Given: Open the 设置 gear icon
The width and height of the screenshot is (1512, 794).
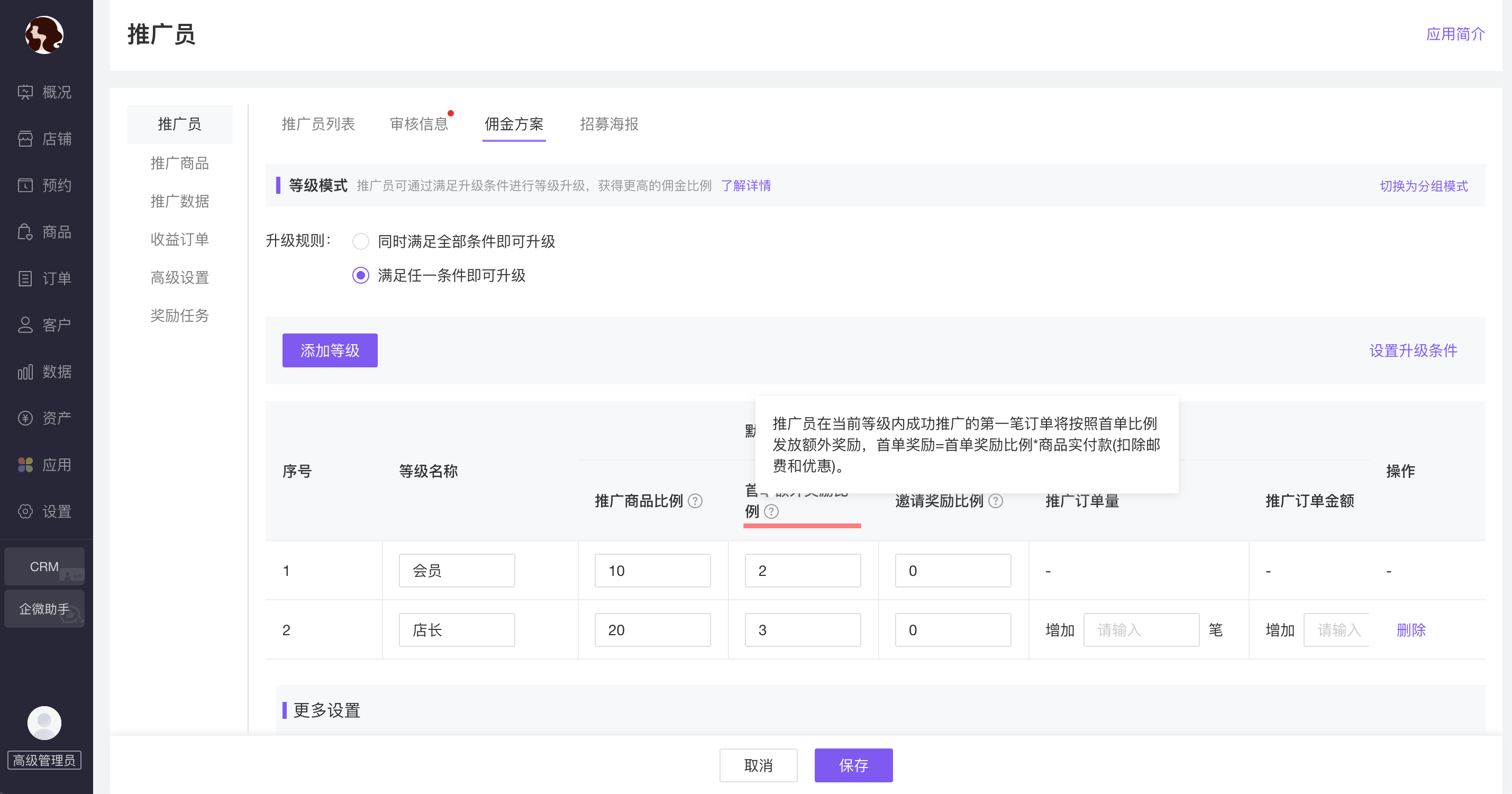Looking at the screenshot, I should tap(25, 511).
